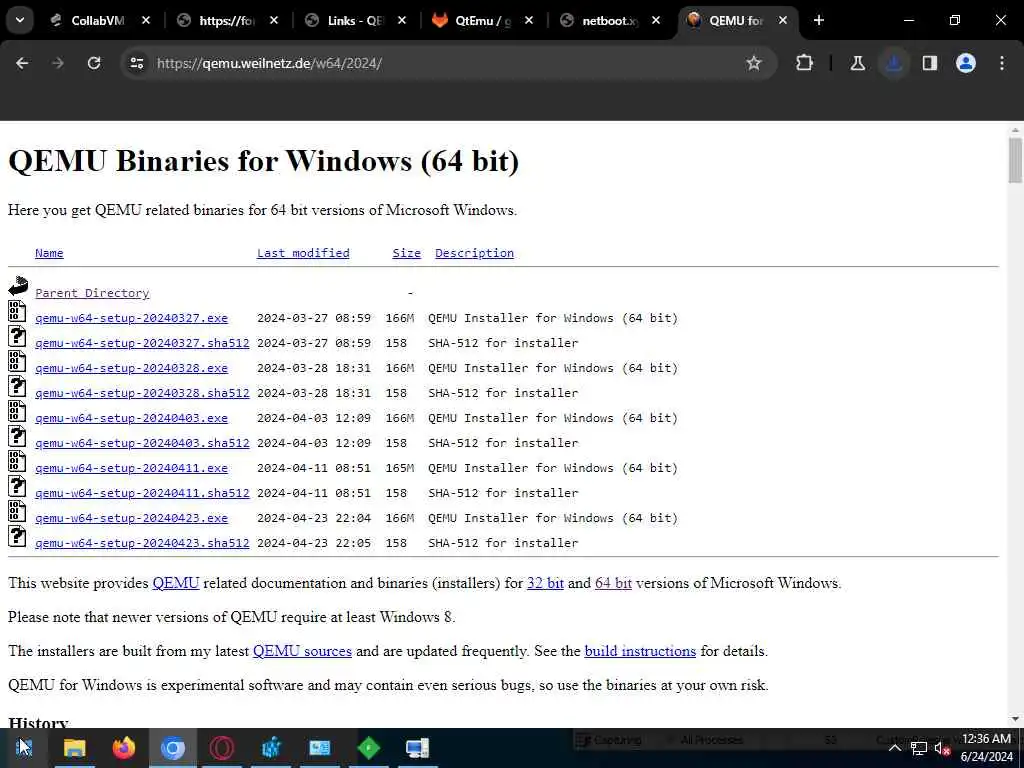The width and height of the screenshot is (1024, 768).
Task: Open the remote desktop monitor taskbar app
Action: tap(418, 748)
